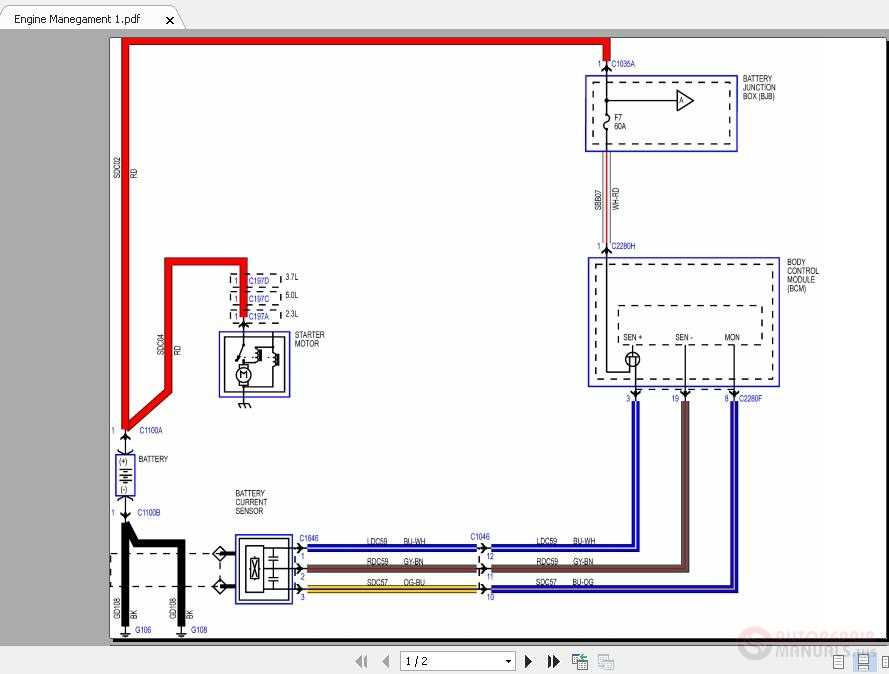Click the SEN + pin label
889x674 pixels.
[632, 337]
